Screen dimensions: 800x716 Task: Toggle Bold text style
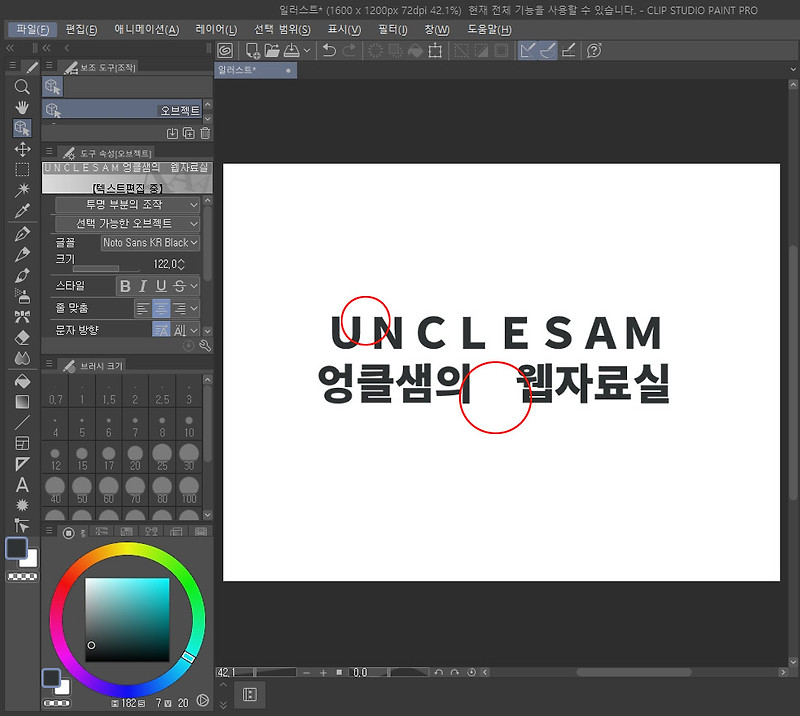(125, 286)
